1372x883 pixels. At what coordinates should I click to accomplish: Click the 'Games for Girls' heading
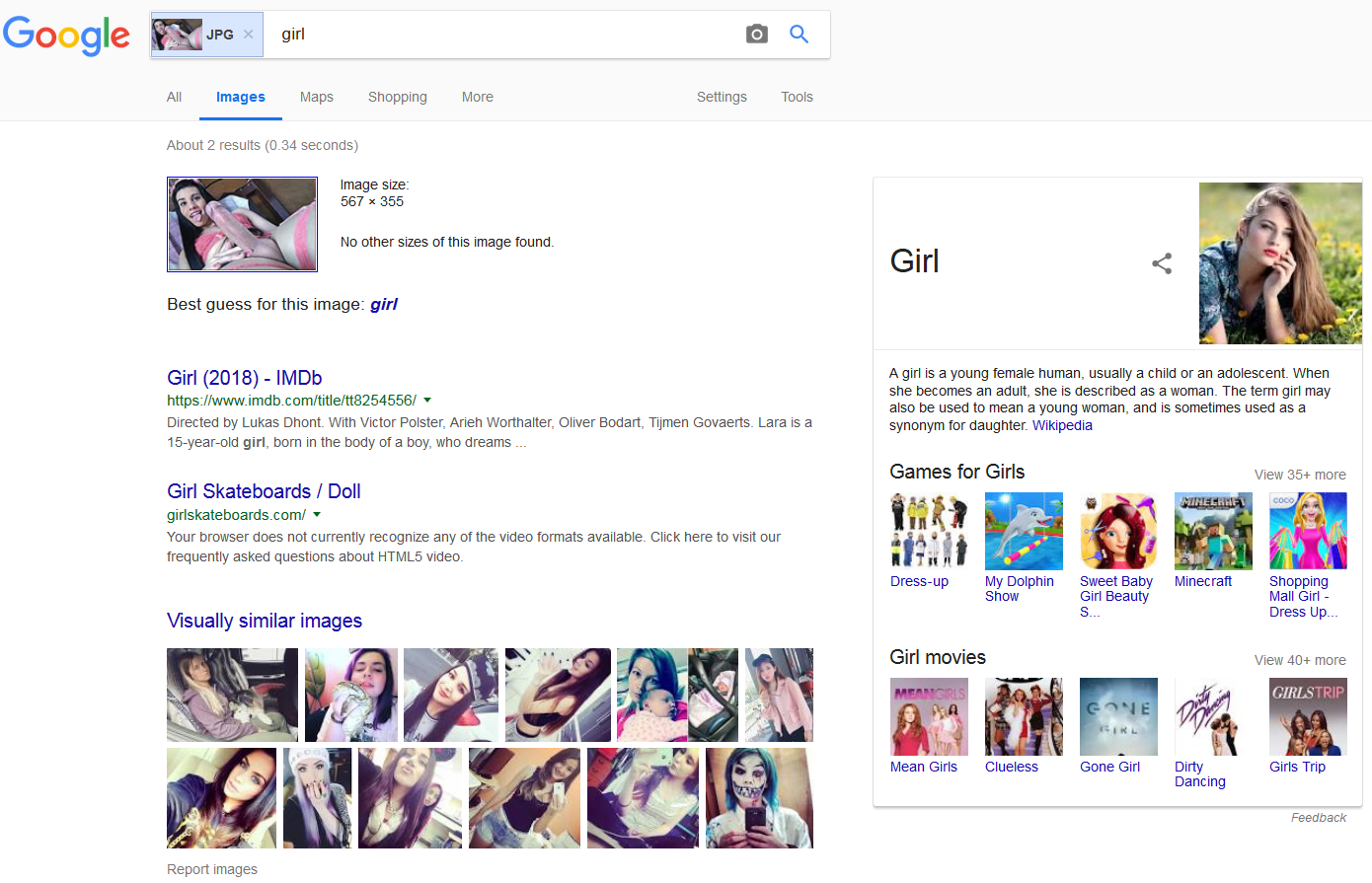tap(956, 472)
